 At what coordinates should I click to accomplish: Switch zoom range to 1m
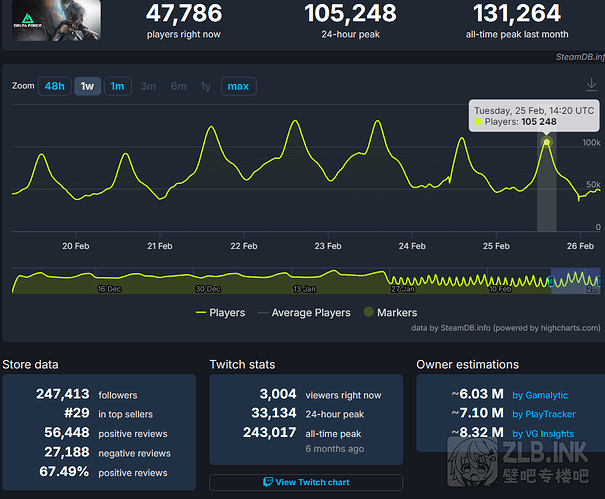click(x=117, y=86)
